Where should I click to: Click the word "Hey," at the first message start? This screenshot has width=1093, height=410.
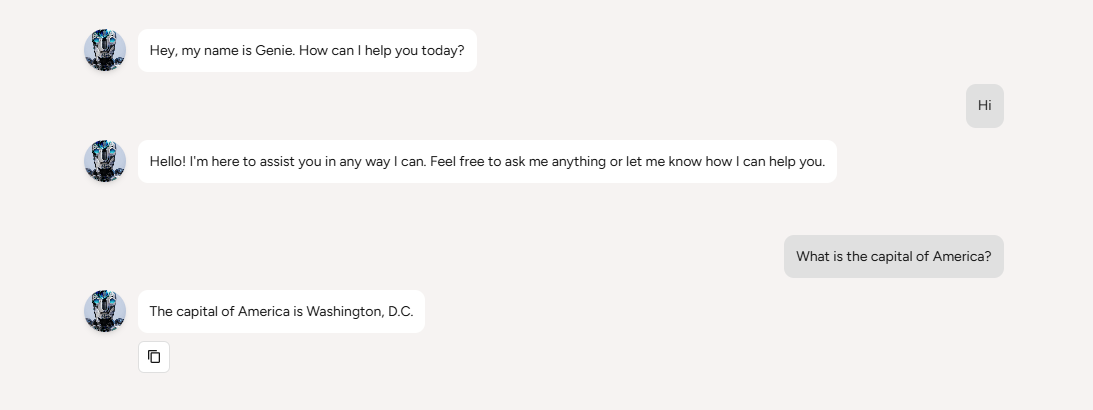[163, 50]
